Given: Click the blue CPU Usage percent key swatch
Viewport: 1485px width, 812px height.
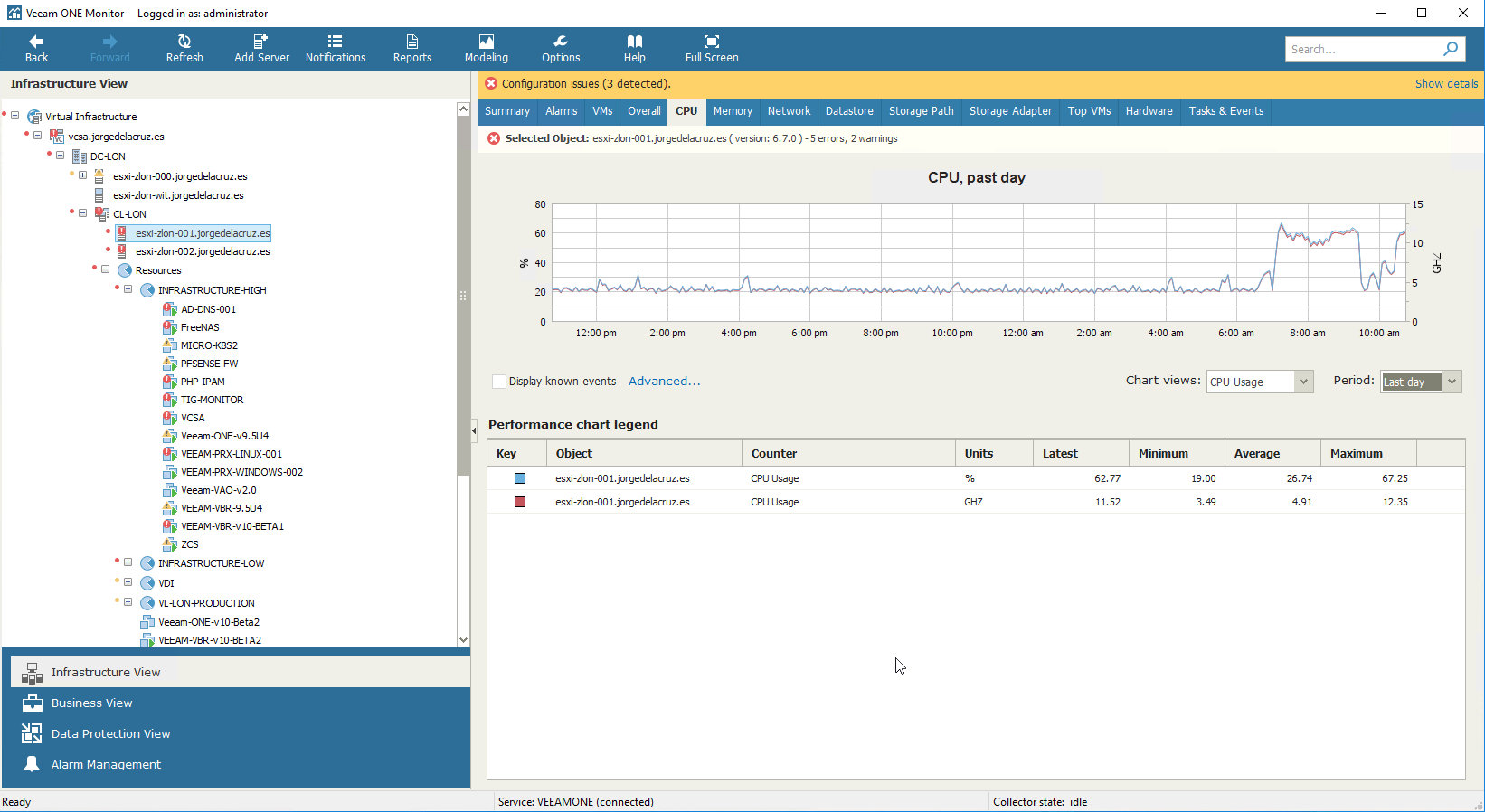Looking at the screenshot, I should pos(520,478).
